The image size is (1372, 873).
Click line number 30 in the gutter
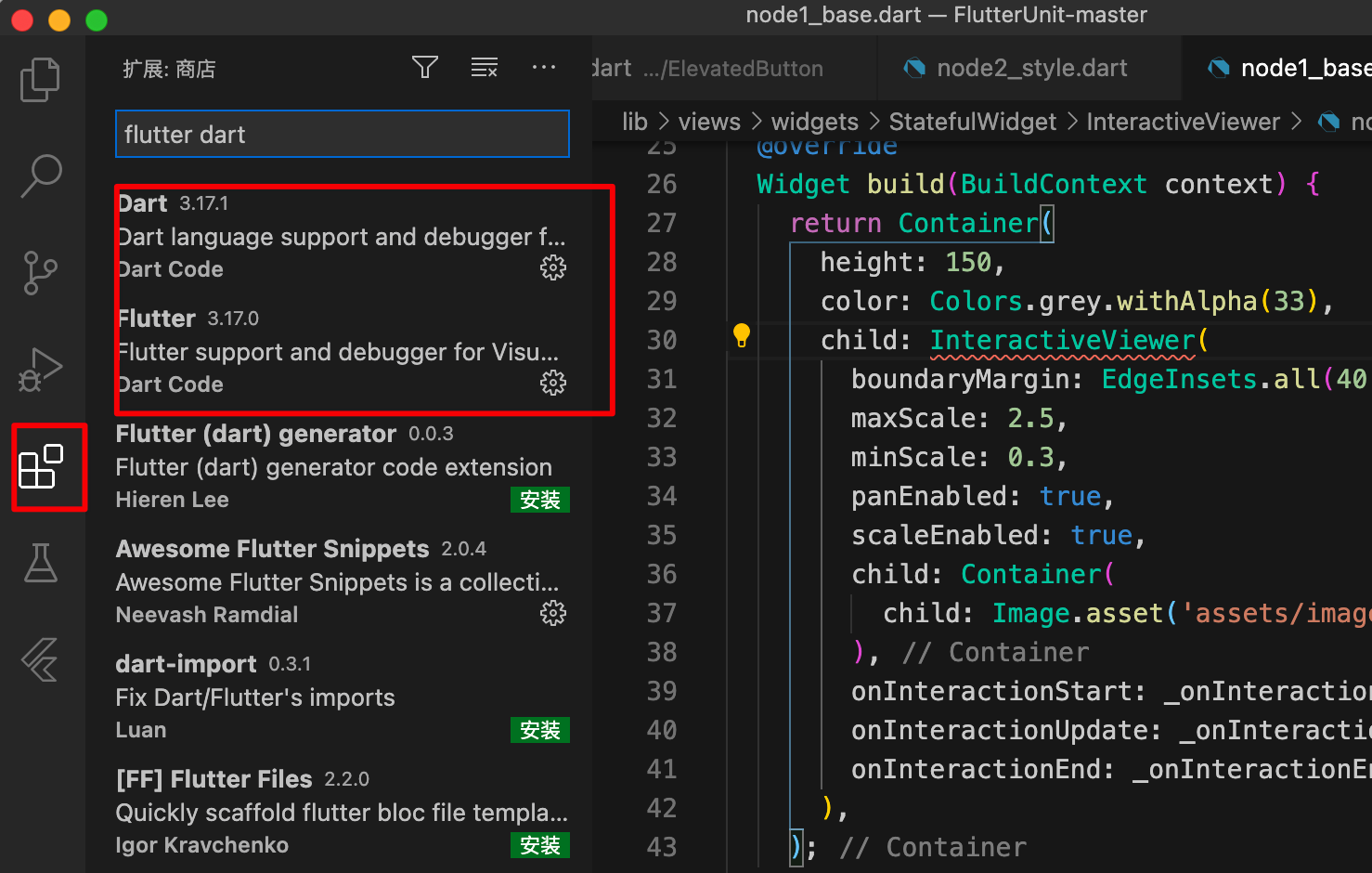[662, 340]
